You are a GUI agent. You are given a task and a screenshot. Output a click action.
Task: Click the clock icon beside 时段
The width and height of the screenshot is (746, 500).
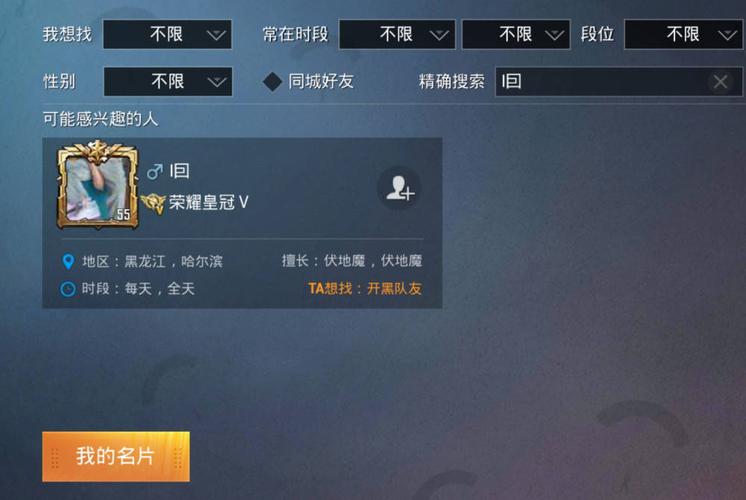click(x=68, y=289)
